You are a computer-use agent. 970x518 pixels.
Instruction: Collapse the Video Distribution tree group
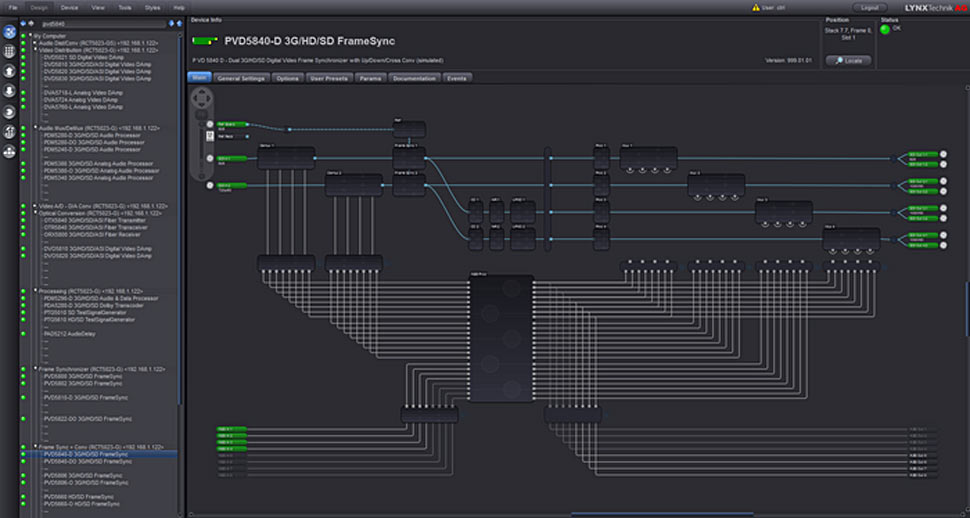(35, 50)
